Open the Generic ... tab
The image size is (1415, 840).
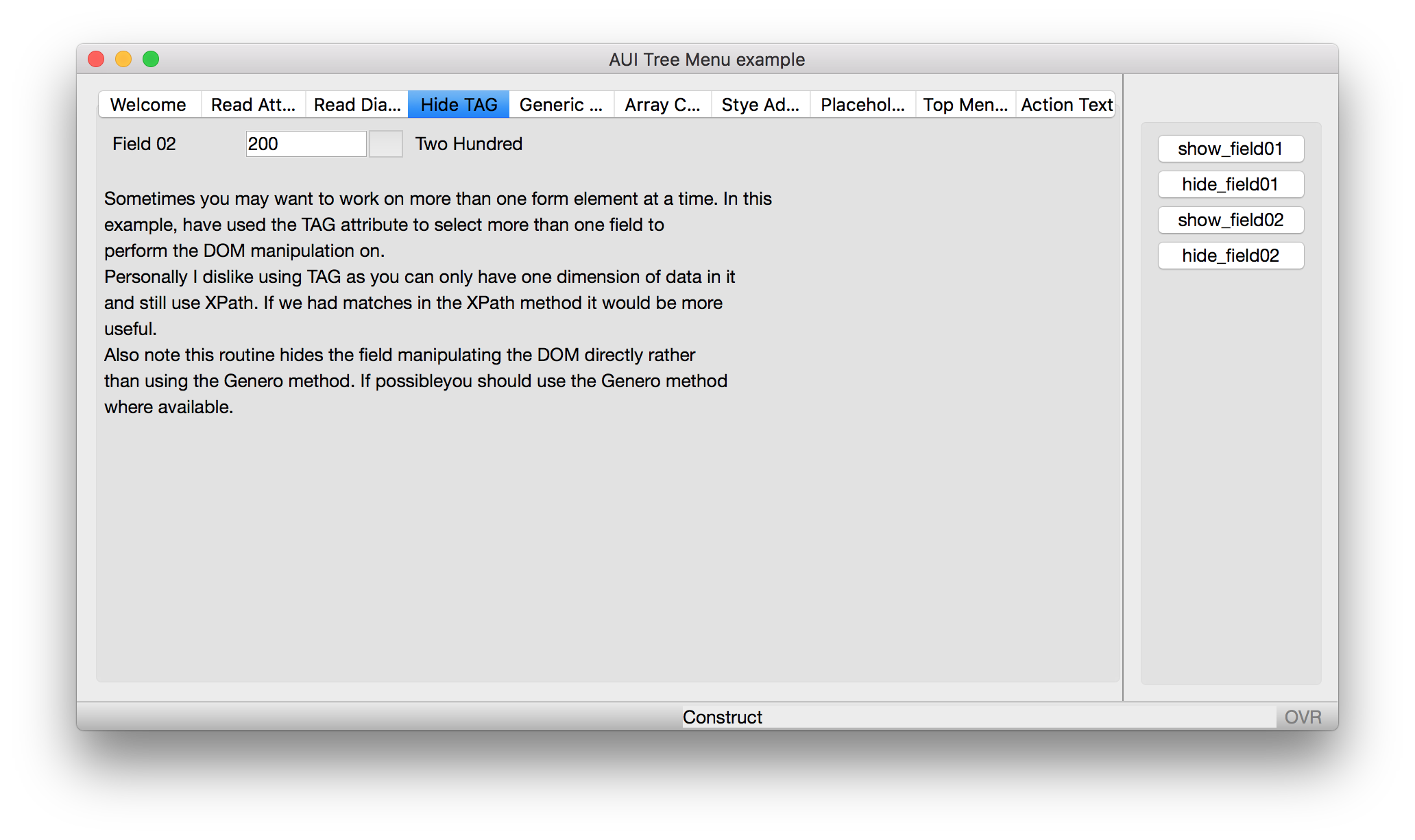(x=561, y=105)
